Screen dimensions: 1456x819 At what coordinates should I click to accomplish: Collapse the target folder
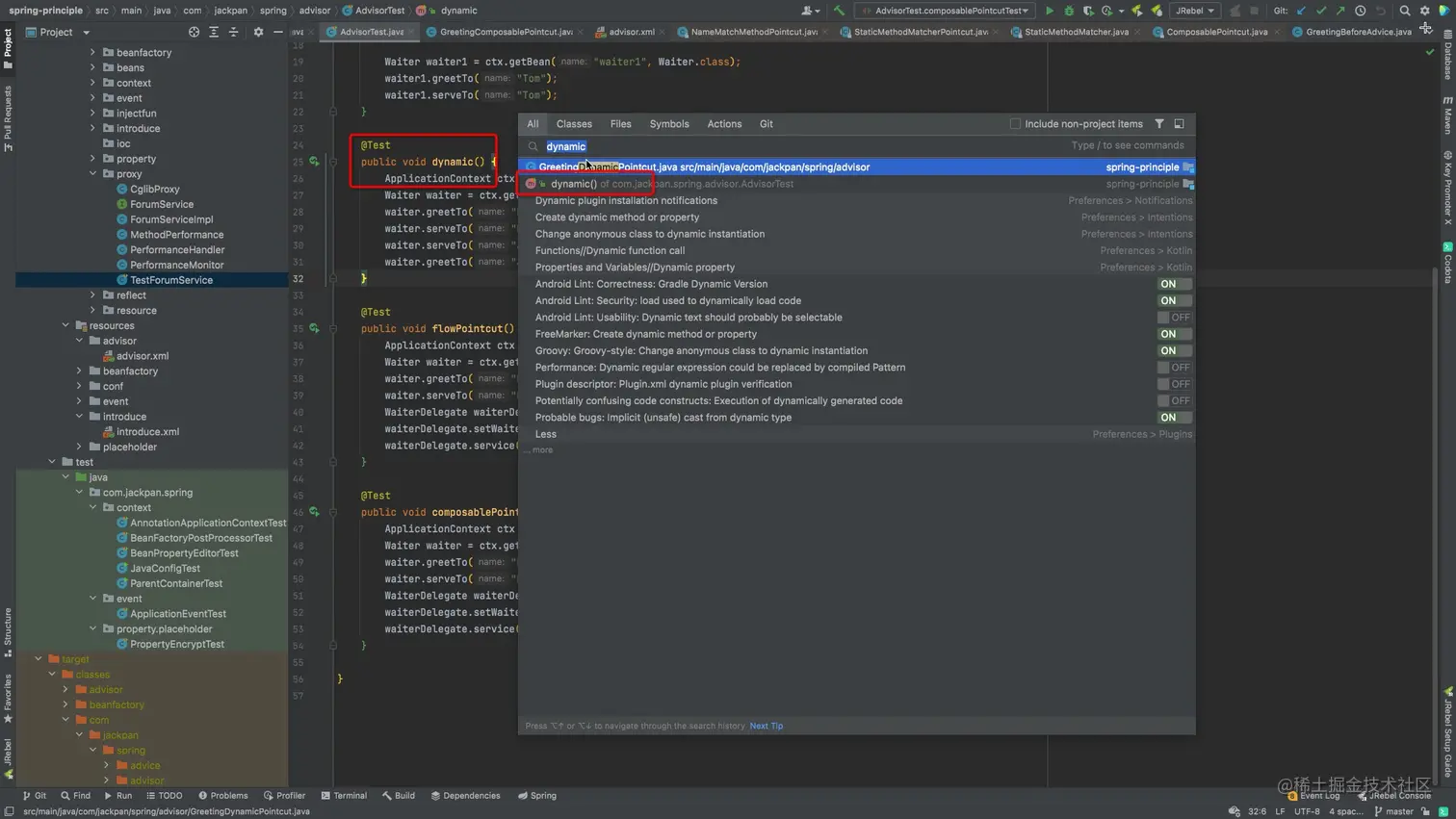pyautogui.click(x=39, y=659)
